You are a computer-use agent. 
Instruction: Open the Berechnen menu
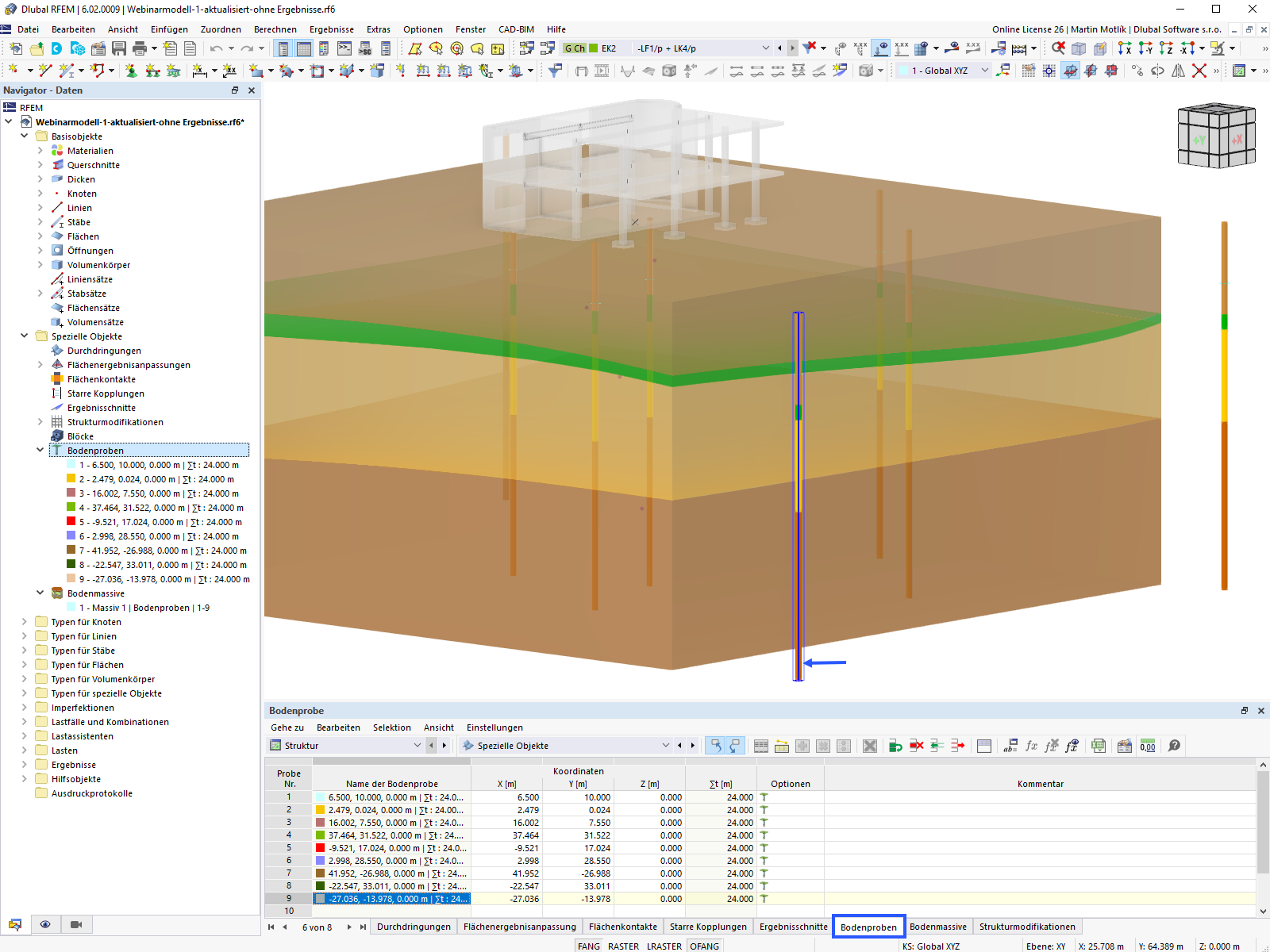(275, 29)
